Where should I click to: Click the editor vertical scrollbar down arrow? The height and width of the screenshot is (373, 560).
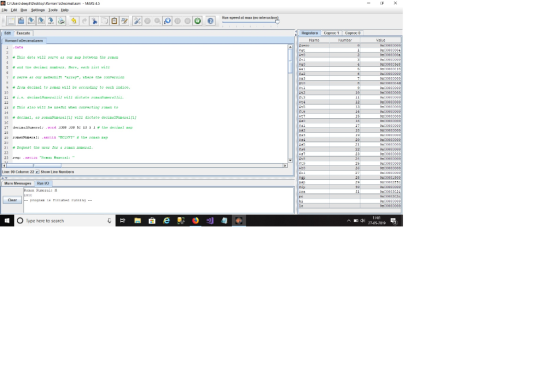[290, 160]
